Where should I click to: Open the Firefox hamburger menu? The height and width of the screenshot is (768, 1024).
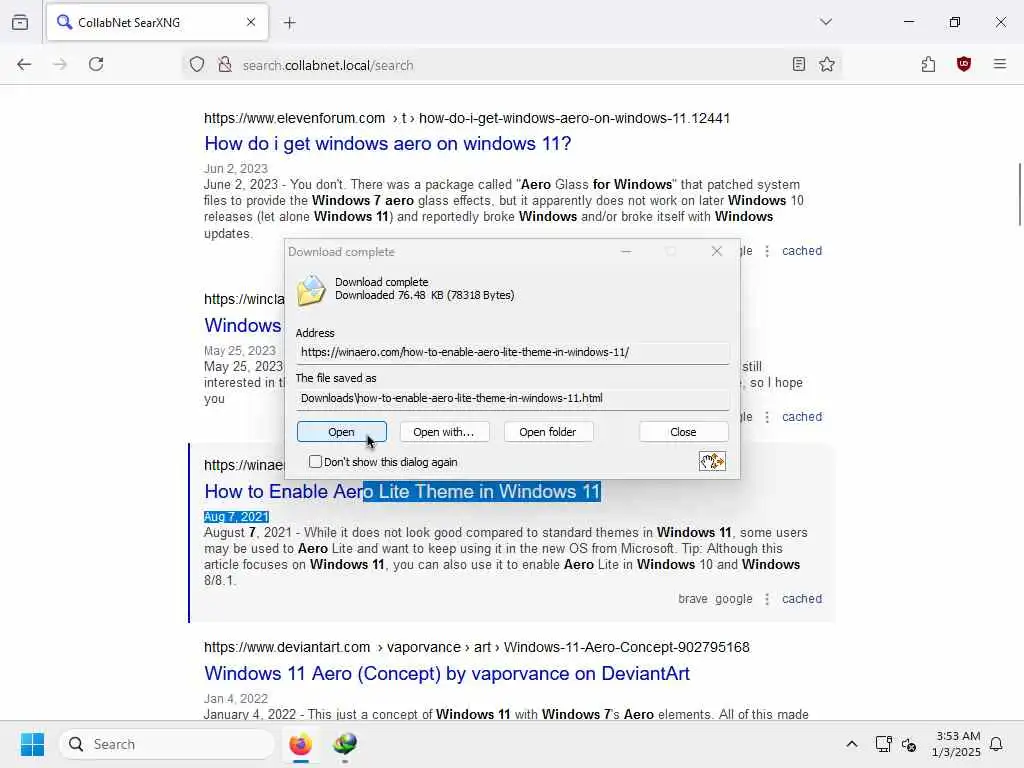tap(999, 64)
